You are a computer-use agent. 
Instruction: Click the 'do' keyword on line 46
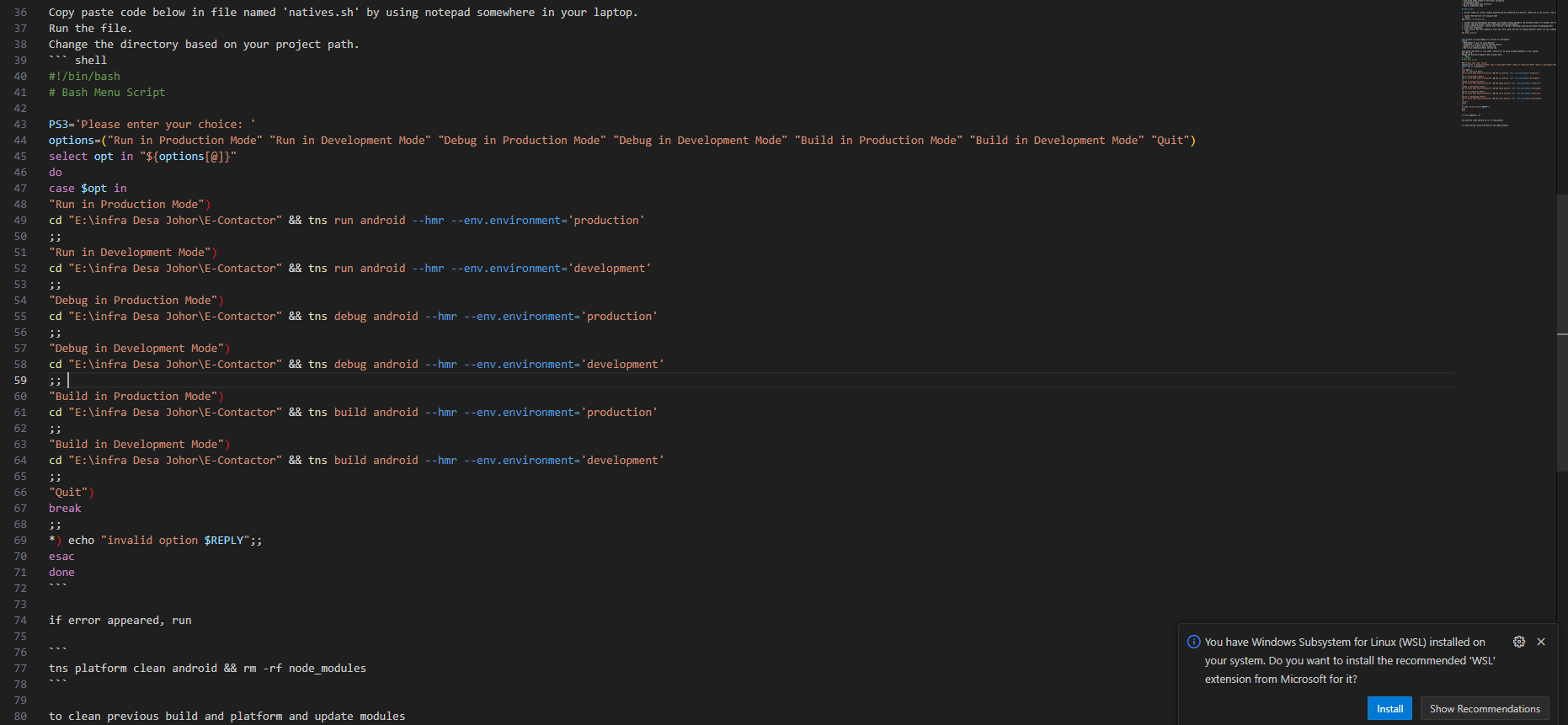point(56,173)
